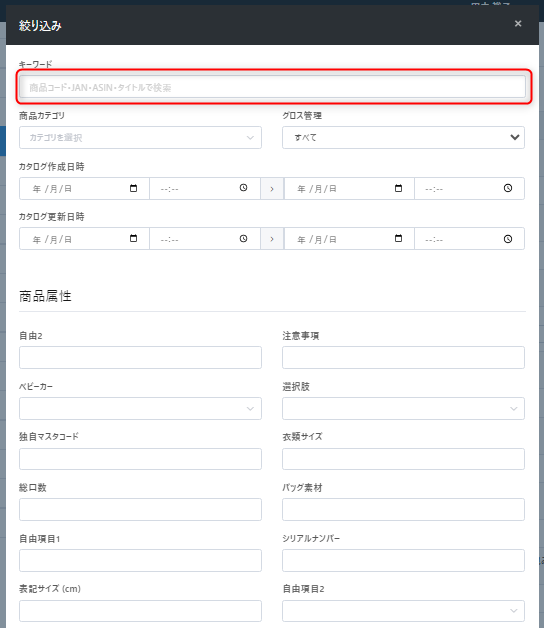
Task: Click the 独自マスタコード text input
Action: coord(140,459)
